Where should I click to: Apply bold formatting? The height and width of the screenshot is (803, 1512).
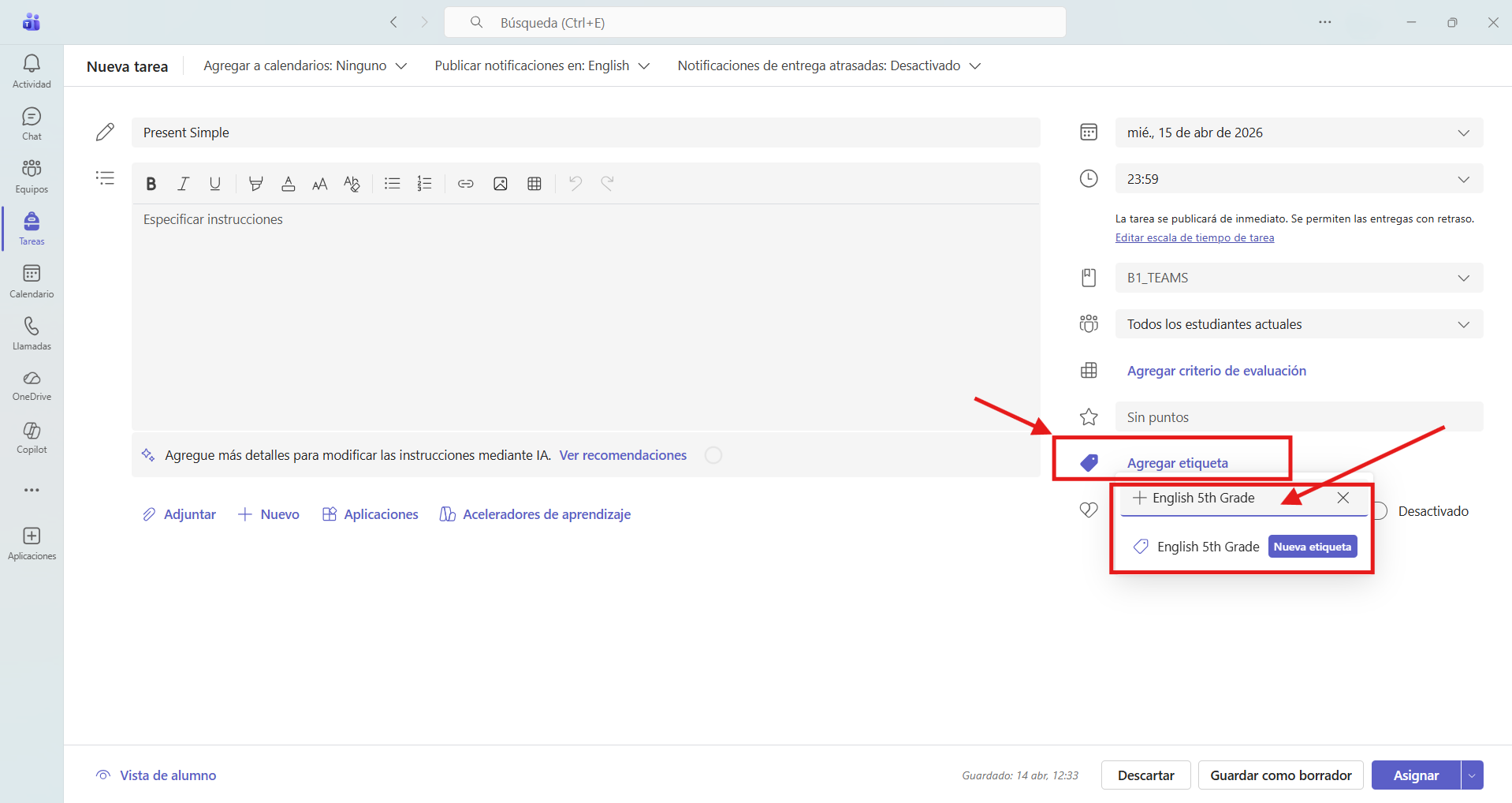pos(151,184)
